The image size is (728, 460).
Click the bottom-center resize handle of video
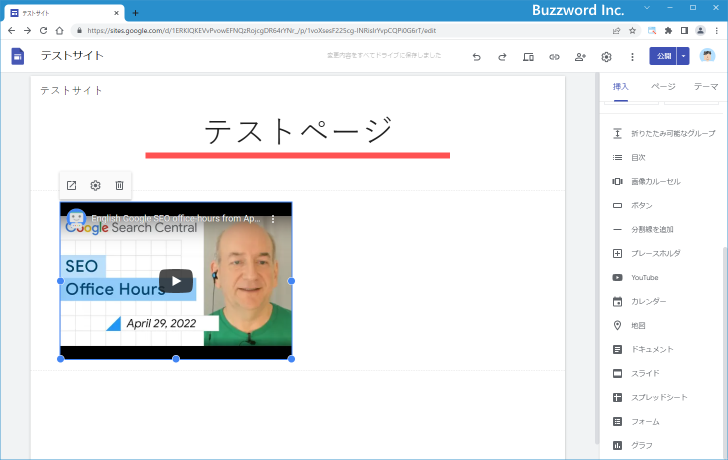click(176, 359)
